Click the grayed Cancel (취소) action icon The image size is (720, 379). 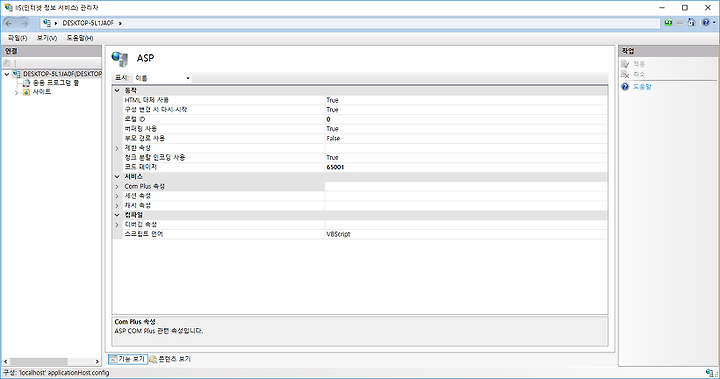point(625,74)
